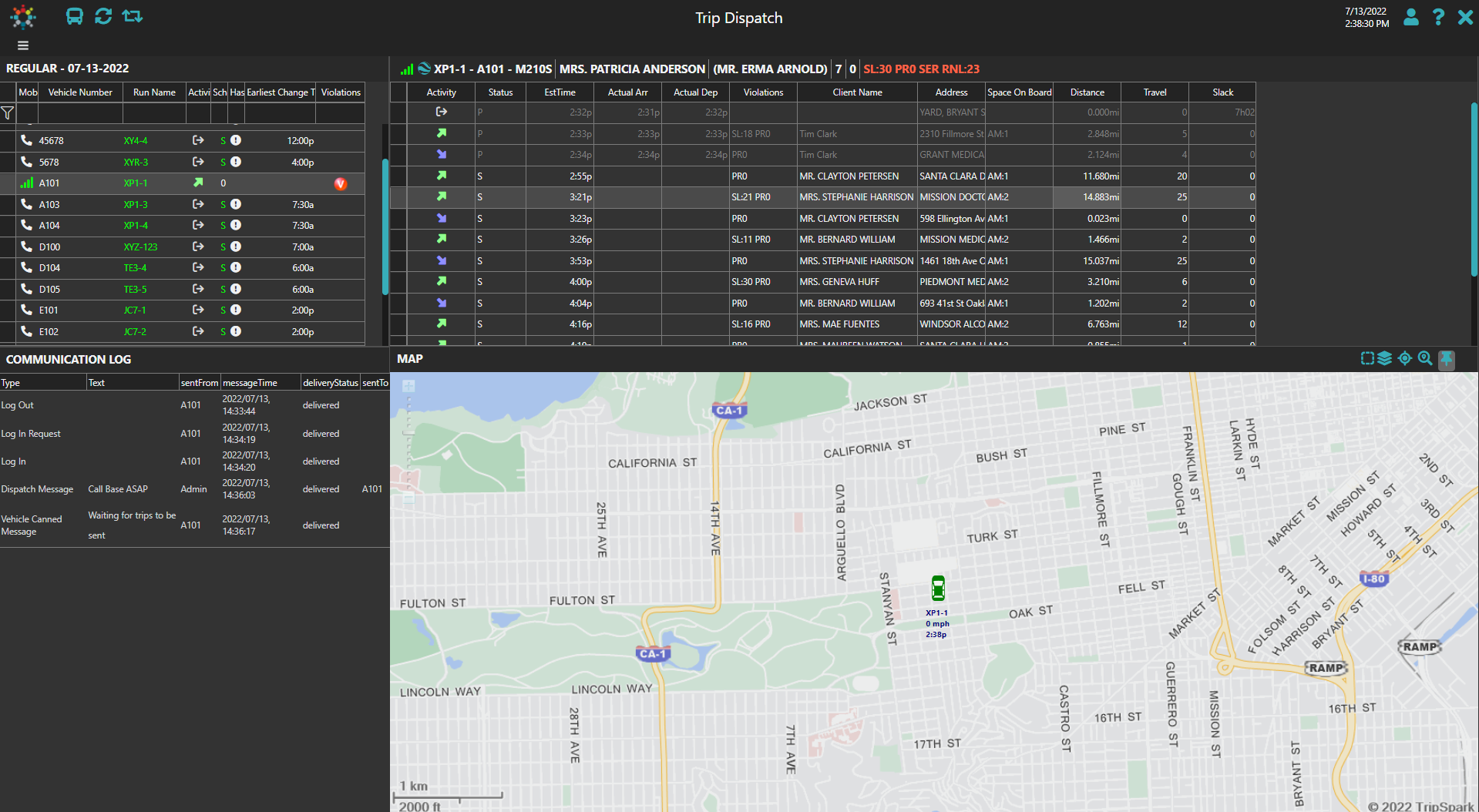The width and height of the screenshot is (1479, 812).
Task: Click the map area selection rectangle icon
Action: tap(1367, 358)
